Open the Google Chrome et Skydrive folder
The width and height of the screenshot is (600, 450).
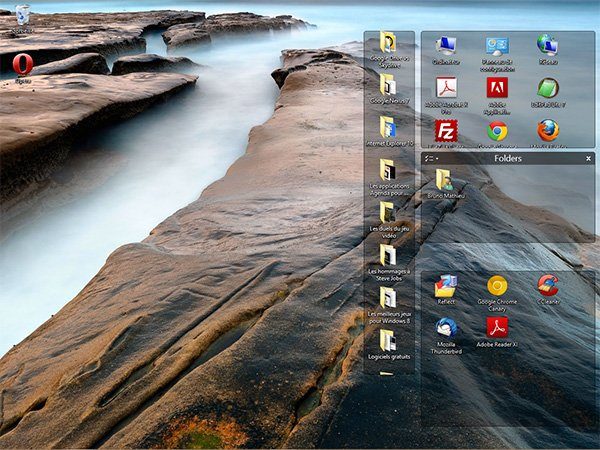point(389,50)
